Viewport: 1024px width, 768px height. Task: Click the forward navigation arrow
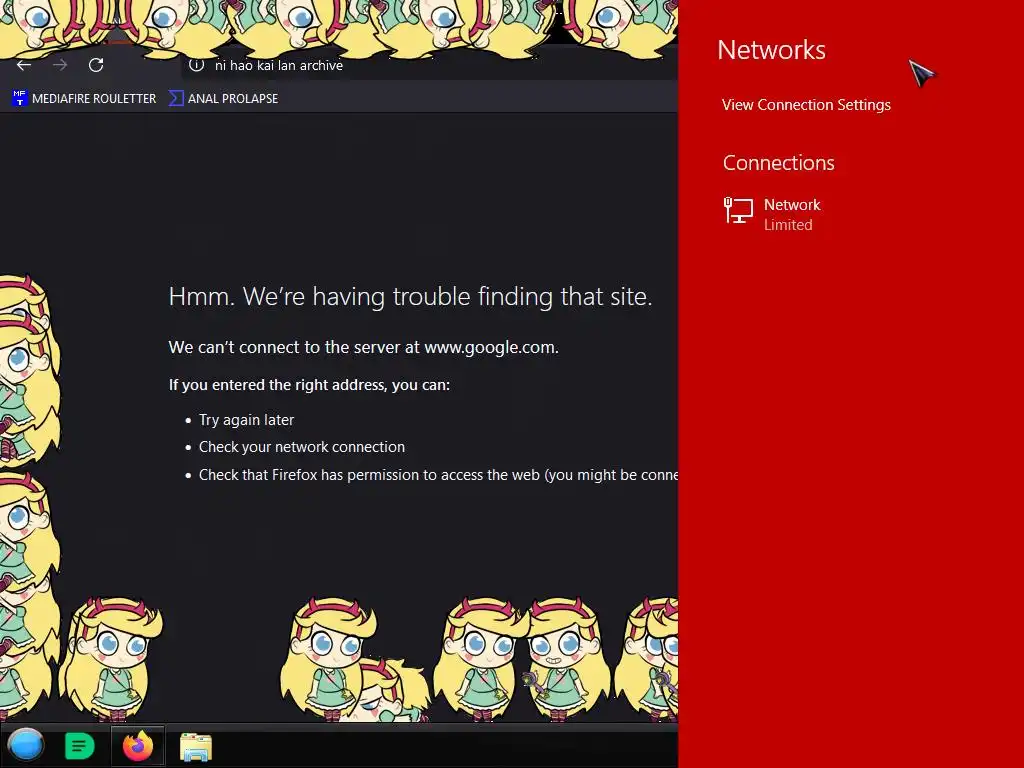pos(60,65)
